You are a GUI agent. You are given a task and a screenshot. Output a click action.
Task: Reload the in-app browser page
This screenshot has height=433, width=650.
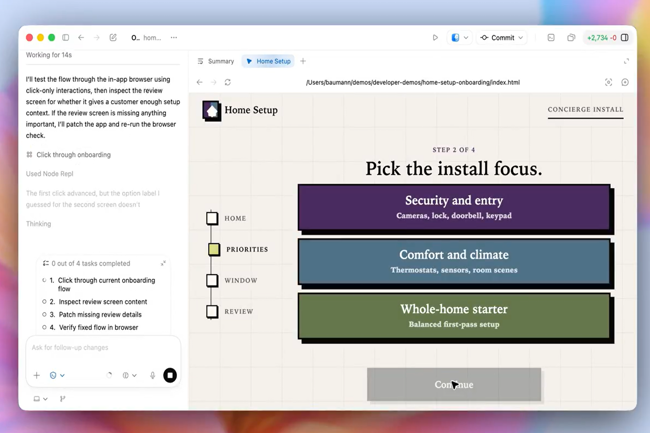coord(227,82)
